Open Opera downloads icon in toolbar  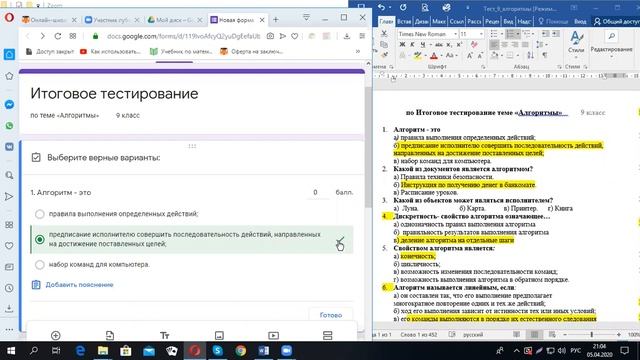tap(347, 36)
